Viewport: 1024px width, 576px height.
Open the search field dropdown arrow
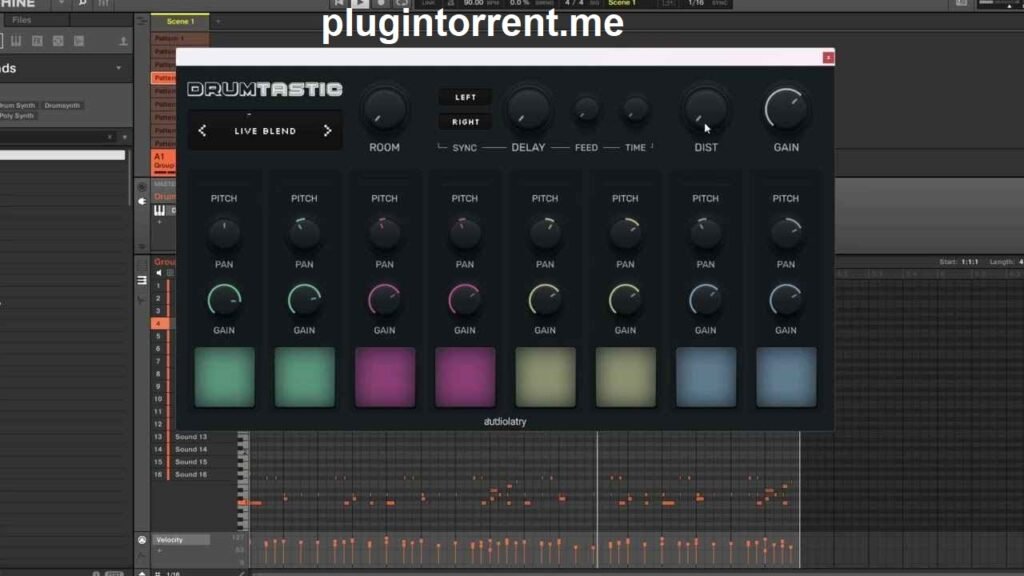pos(124,137)
